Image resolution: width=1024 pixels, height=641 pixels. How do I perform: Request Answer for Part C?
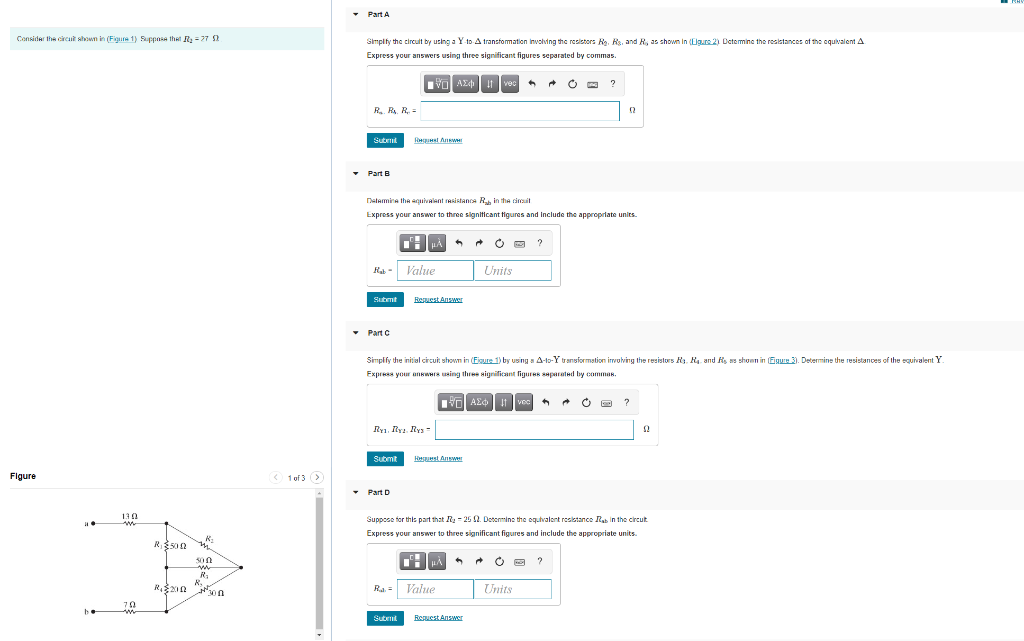438,459
